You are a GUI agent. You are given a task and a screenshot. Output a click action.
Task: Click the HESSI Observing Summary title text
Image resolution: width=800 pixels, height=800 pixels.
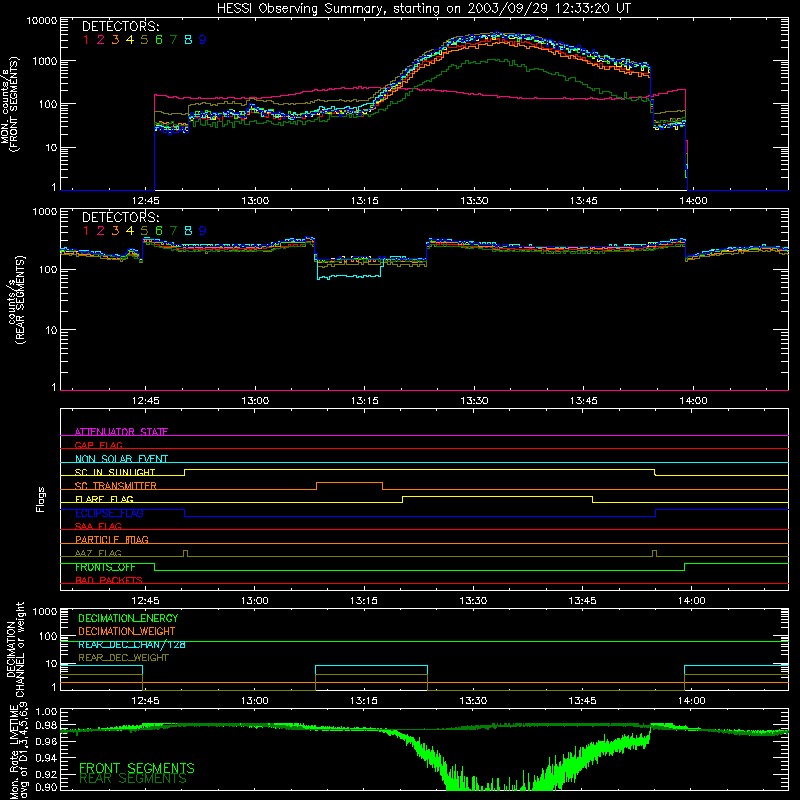coord(423,8)
